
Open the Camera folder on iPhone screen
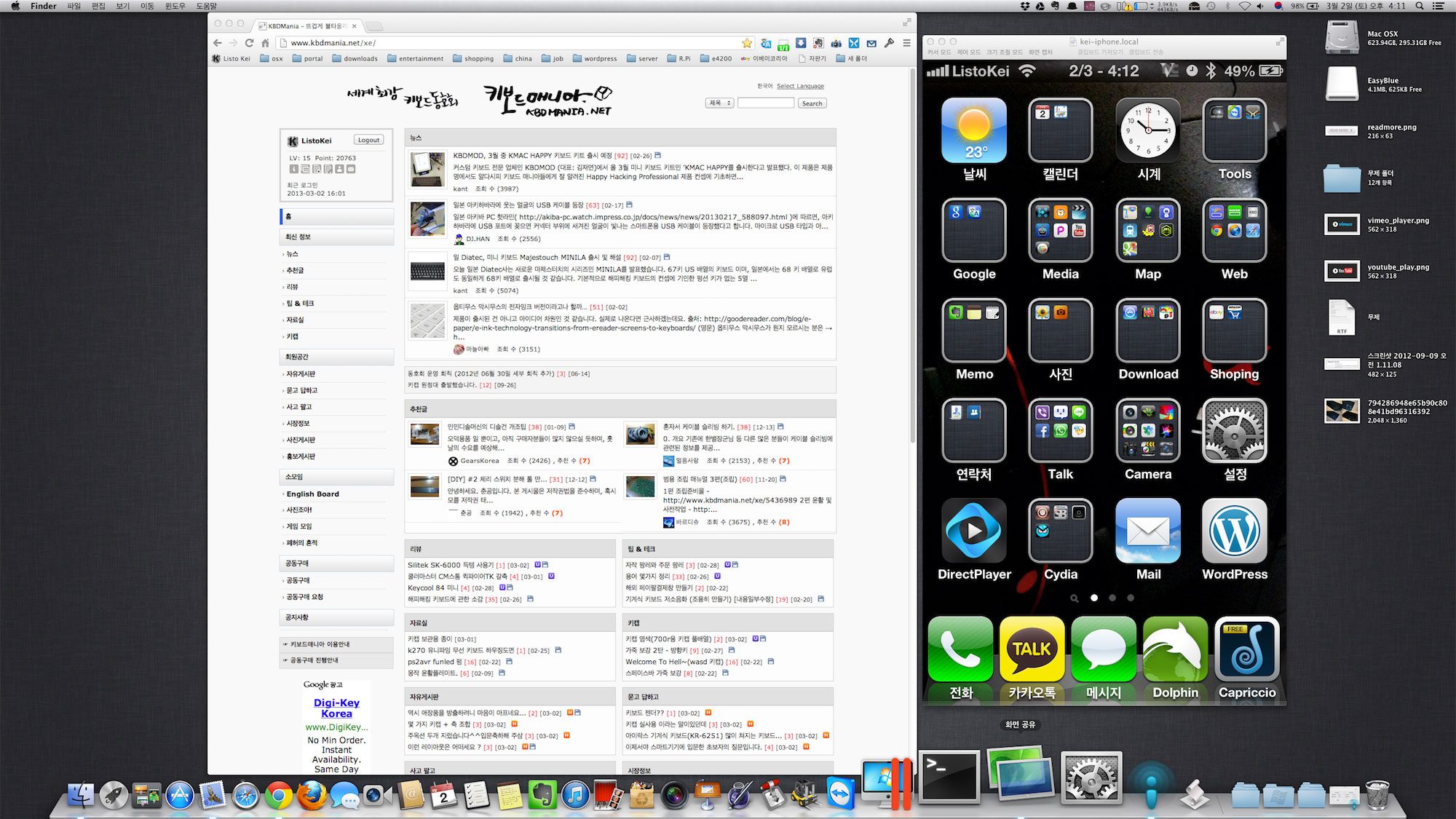(x=1148, y=431)
